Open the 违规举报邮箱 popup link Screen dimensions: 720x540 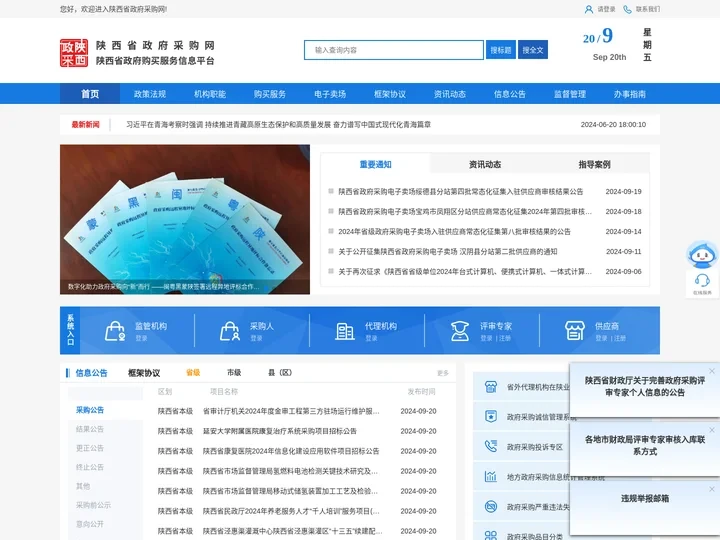pyautogui.click(x=645, y=498)
